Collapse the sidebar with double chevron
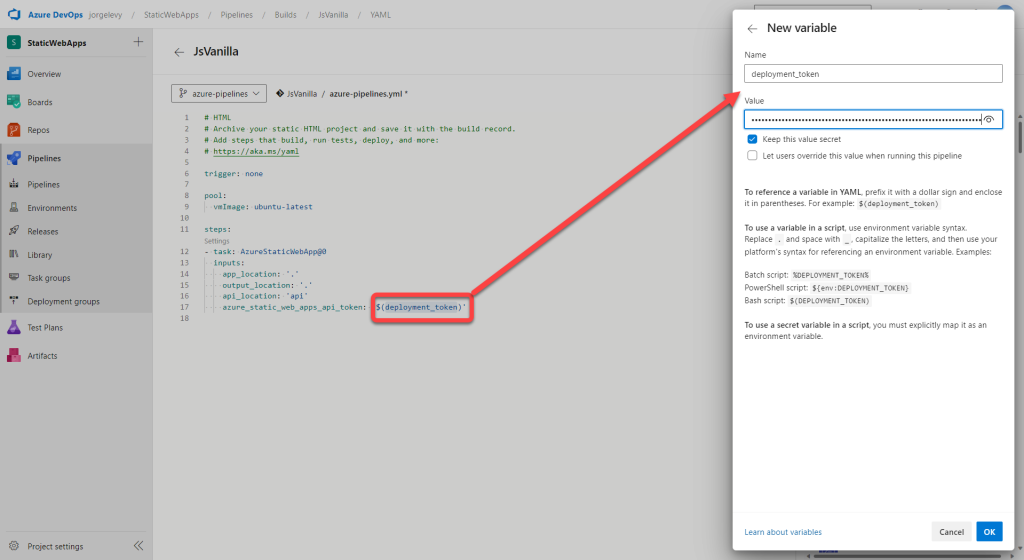 (138, 546)
